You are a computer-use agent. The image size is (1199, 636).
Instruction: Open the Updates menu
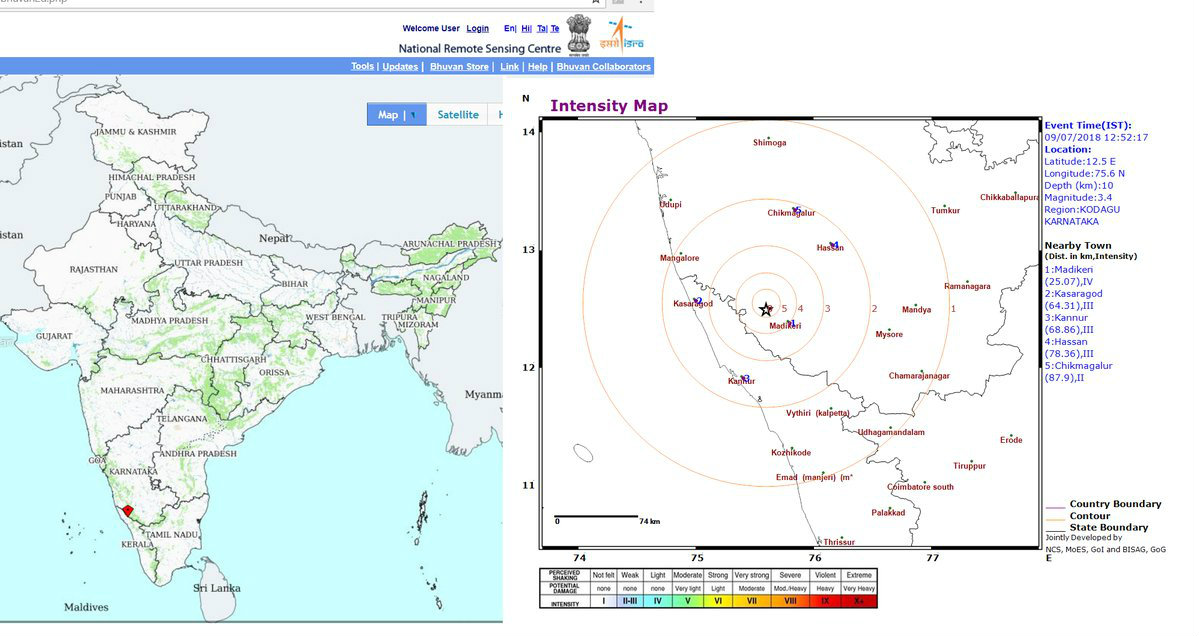(x=400, y=67)
